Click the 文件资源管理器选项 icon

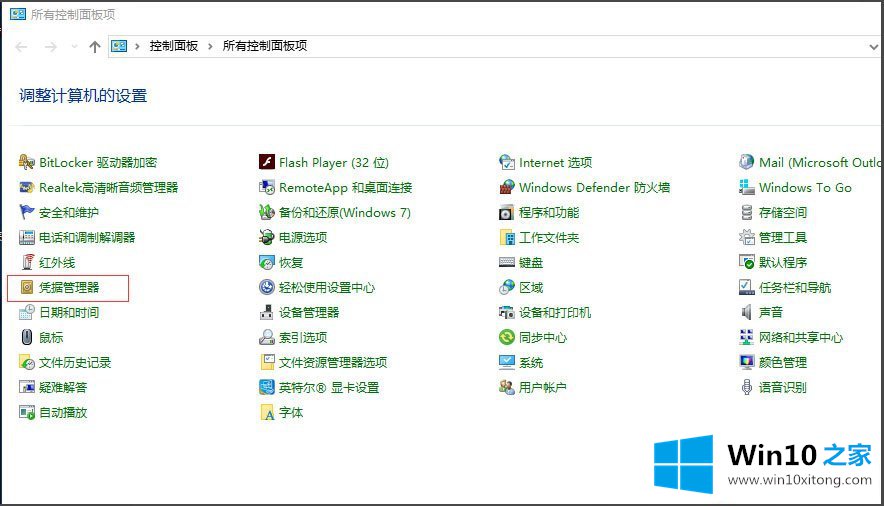[x=267, y=362]
